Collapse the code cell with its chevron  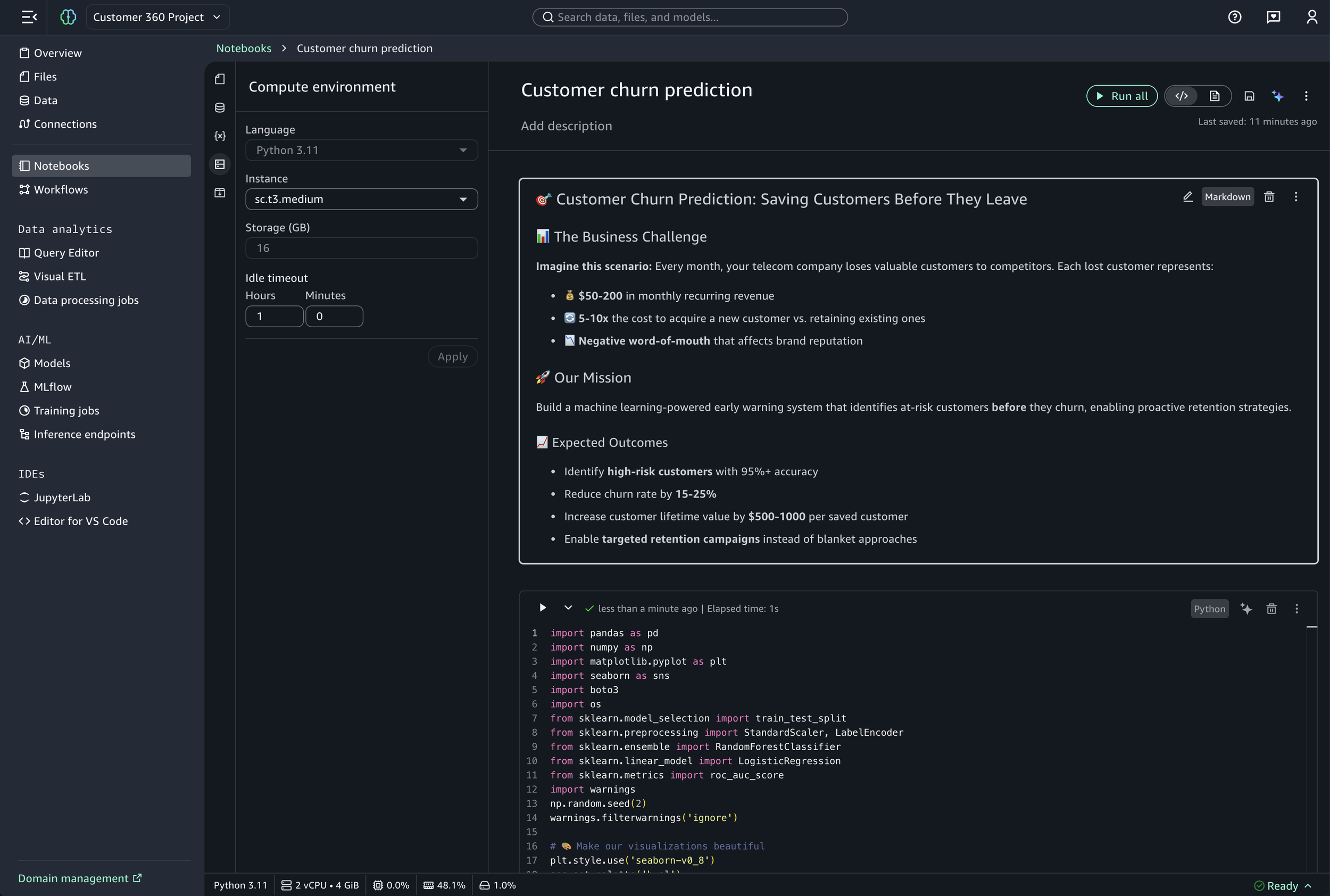(x=568, y=608)
